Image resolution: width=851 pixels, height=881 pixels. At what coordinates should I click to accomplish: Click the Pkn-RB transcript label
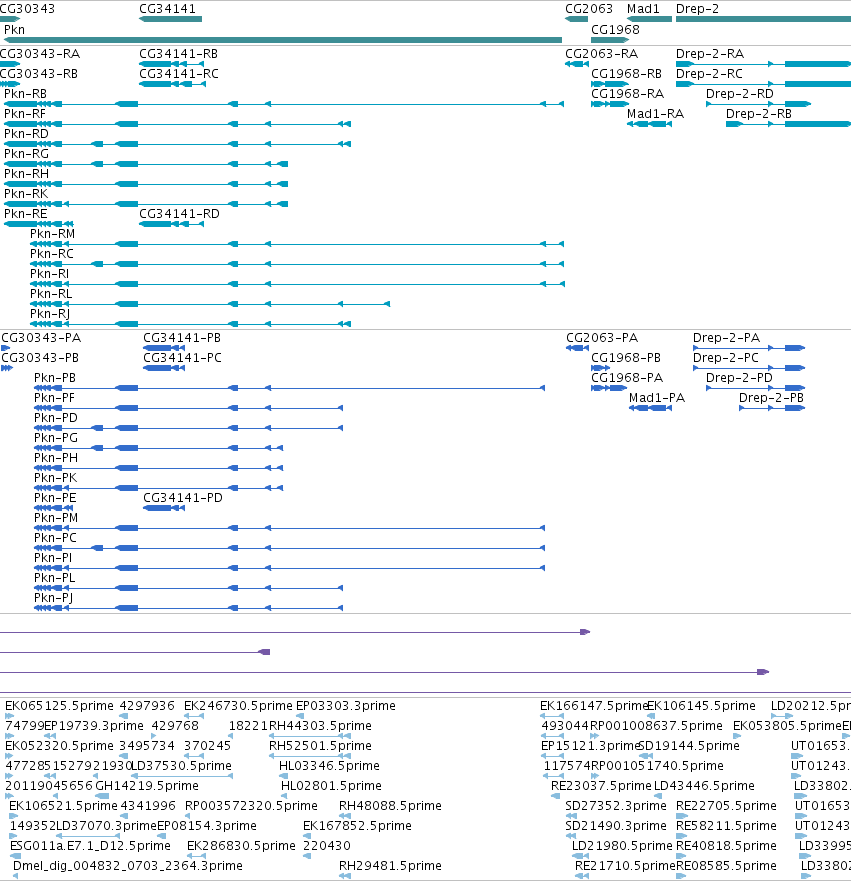tap(25, 93)
